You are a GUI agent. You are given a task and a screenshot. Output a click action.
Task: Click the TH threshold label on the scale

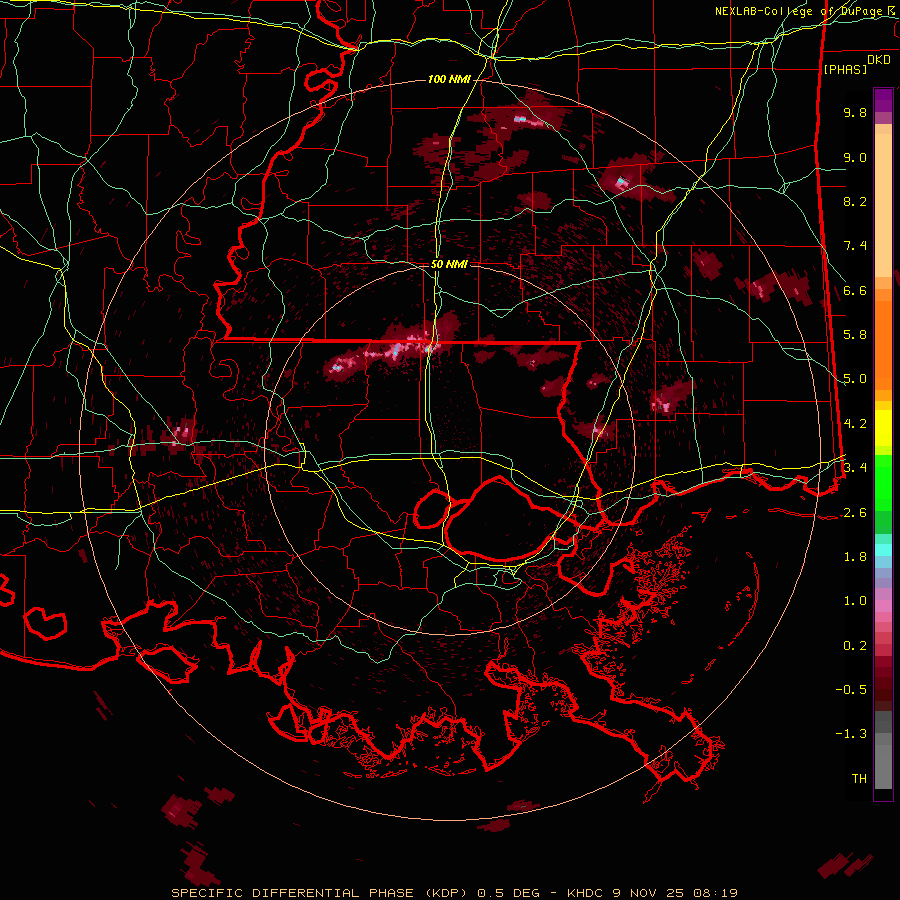[x=859, y=778]
